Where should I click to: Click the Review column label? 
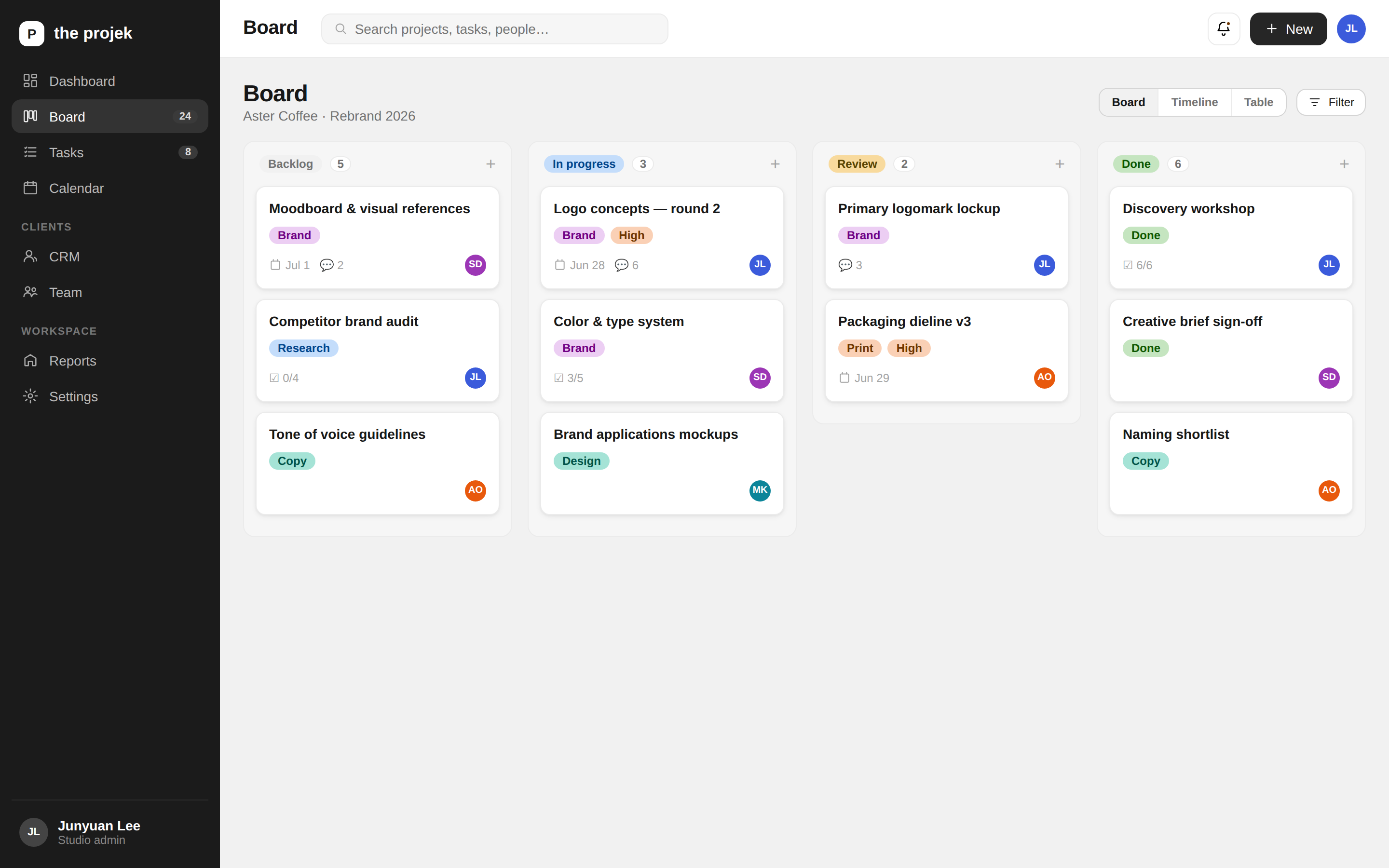click(857, 164)
